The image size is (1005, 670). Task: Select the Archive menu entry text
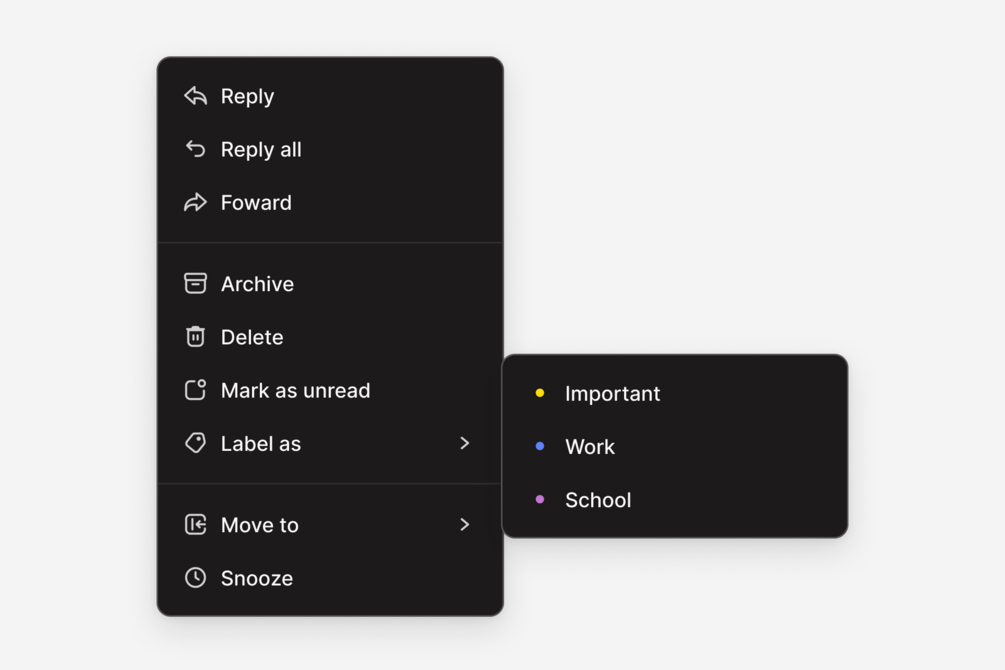[257, 284]
